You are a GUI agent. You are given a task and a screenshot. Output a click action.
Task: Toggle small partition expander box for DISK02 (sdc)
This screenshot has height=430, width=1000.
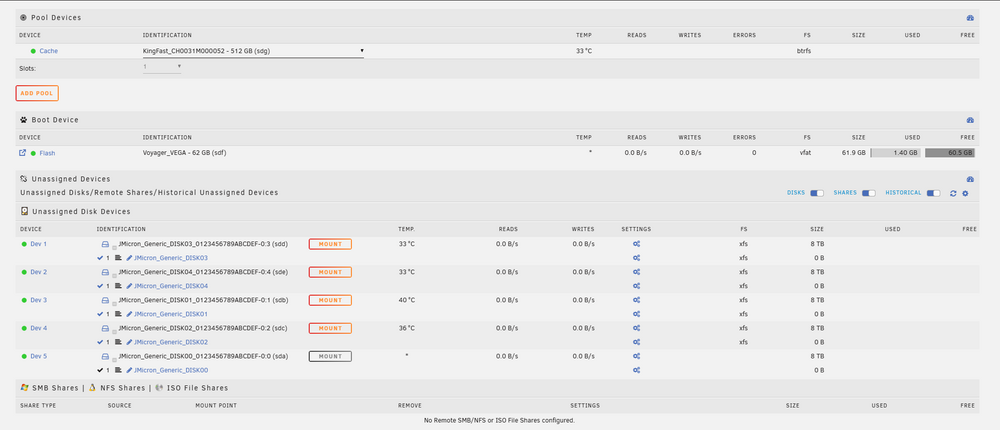(114, 331)
